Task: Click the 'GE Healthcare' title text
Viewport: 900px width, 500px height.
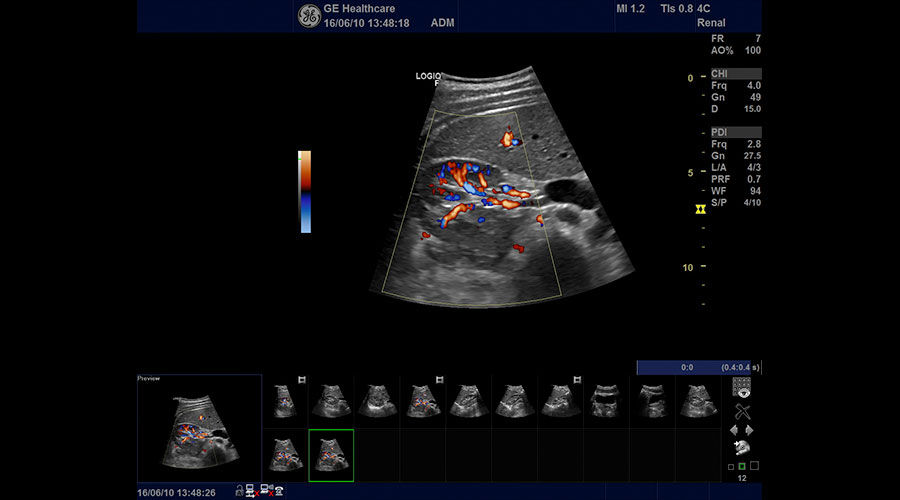Action: point(359,9)
